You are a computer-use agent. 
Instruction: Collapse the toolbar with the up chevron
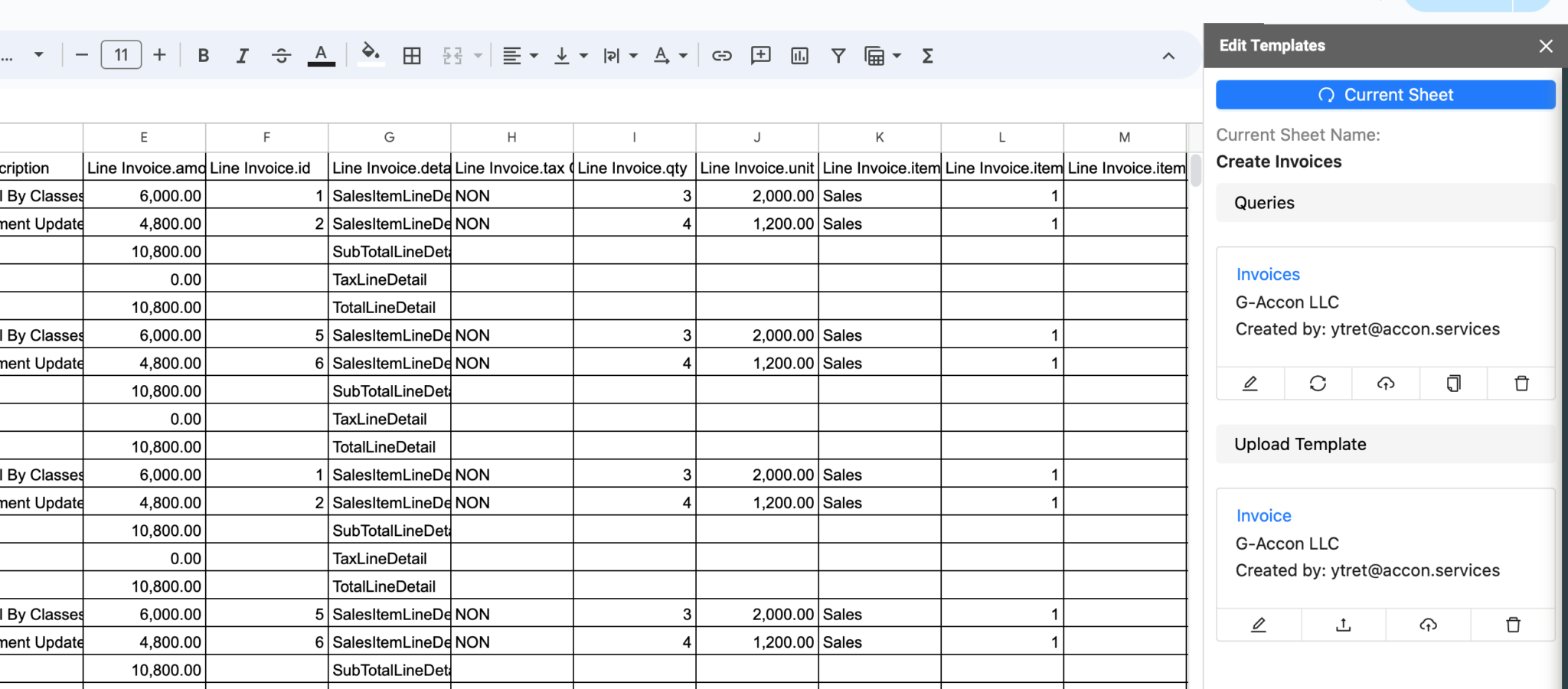(1168, 55)
